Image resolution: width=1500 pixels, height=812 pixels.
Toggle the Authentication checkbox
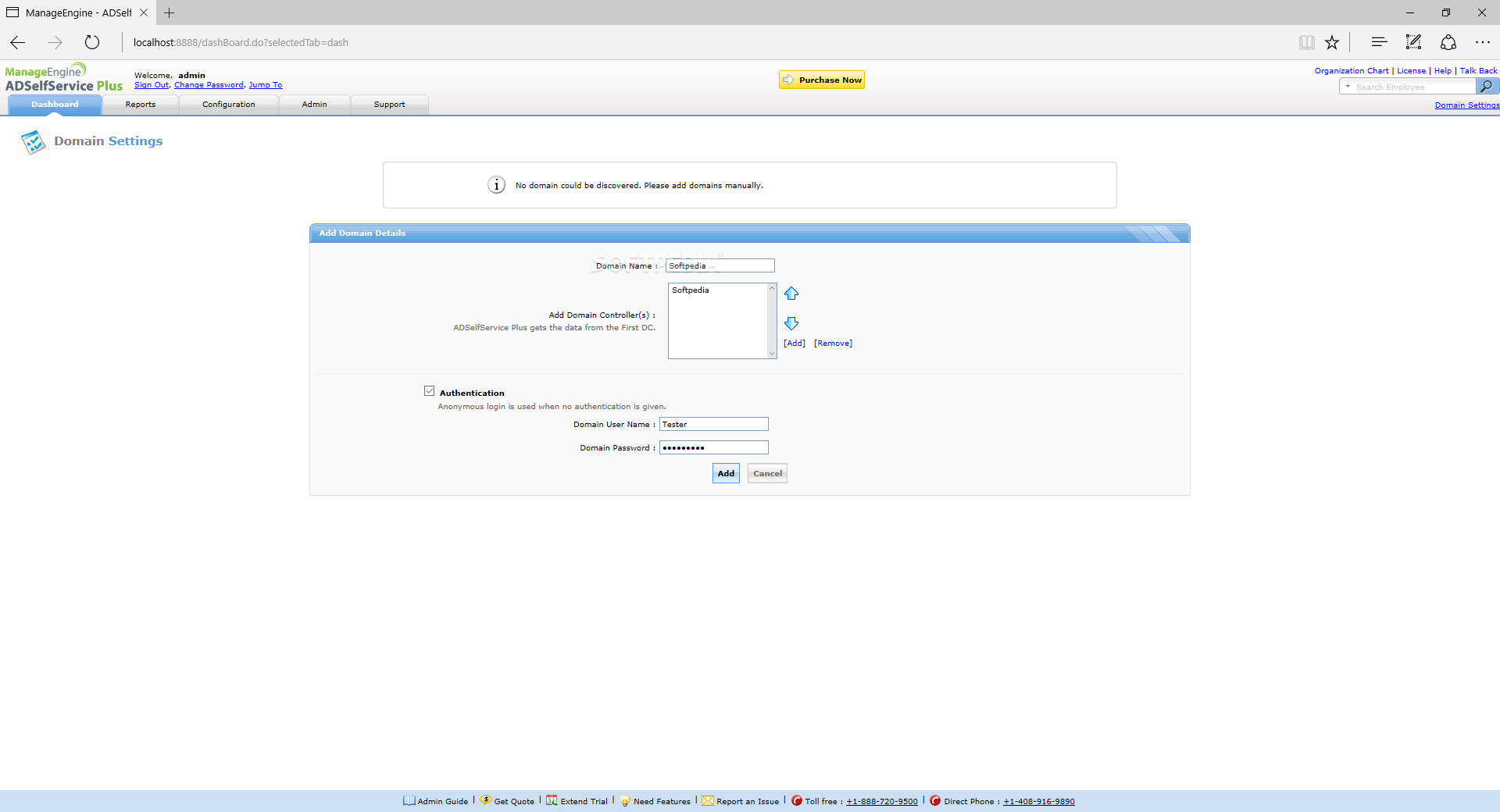(x=429, y=391)
